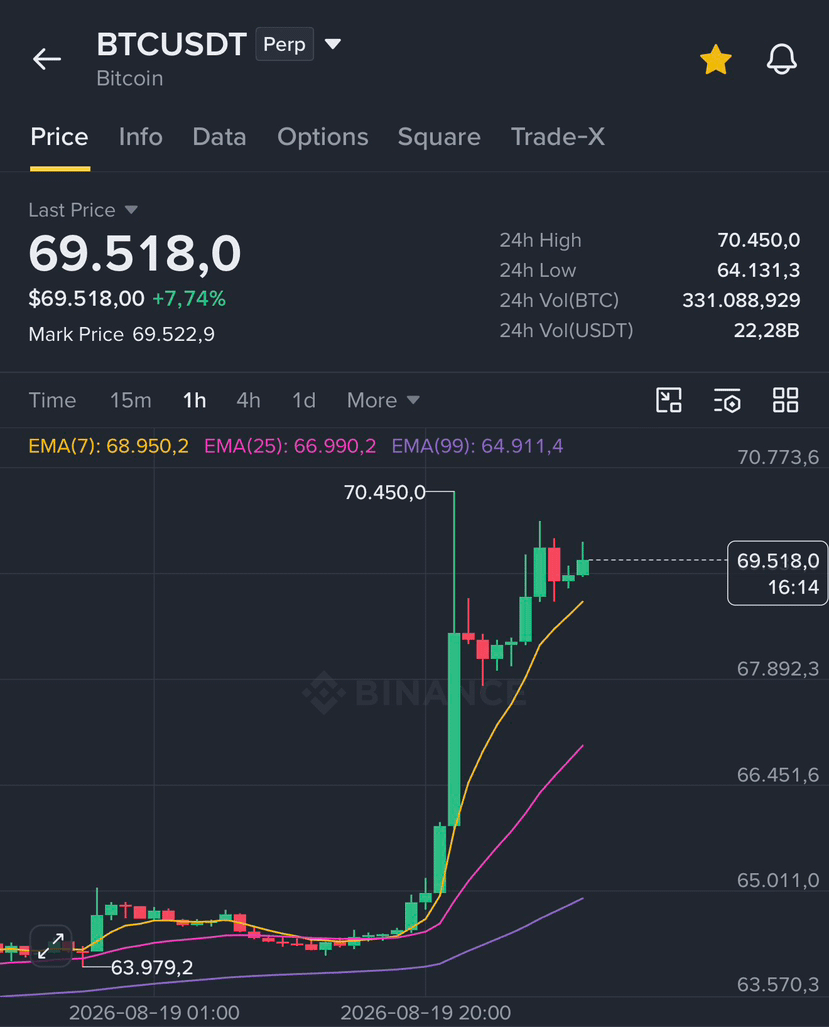Click the 24h Vol(BTC) value 331.088,929
829x1027 pixels.
tap(741, 301)
